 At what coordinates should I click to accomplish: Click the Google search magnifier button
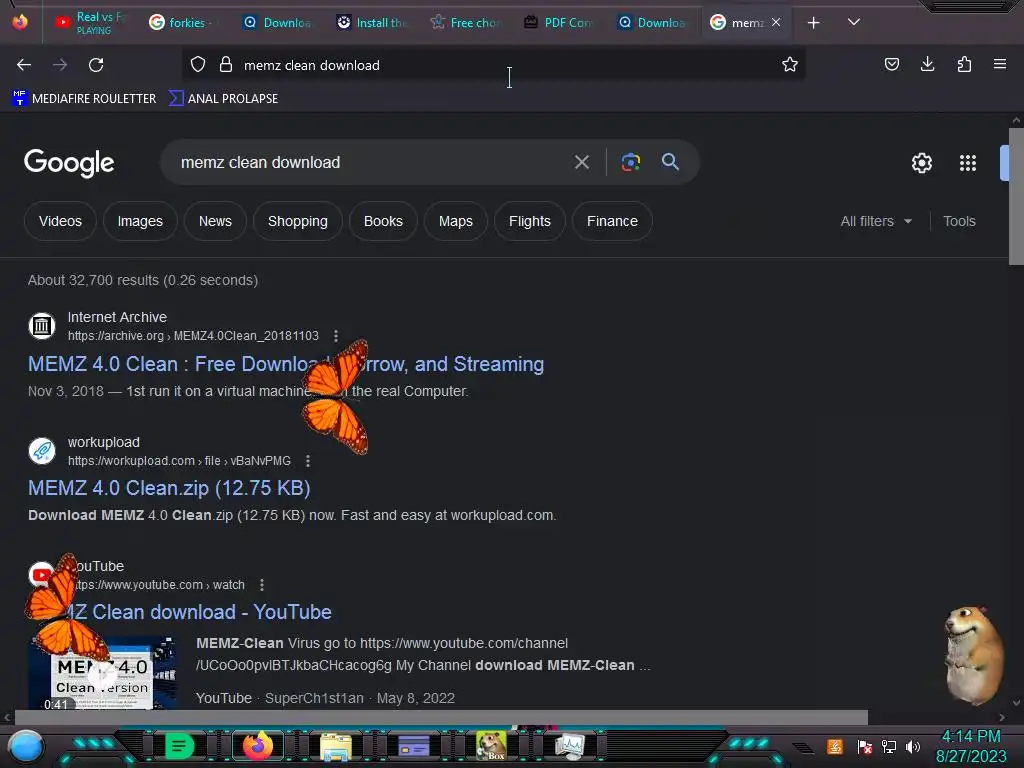[670, 162]
